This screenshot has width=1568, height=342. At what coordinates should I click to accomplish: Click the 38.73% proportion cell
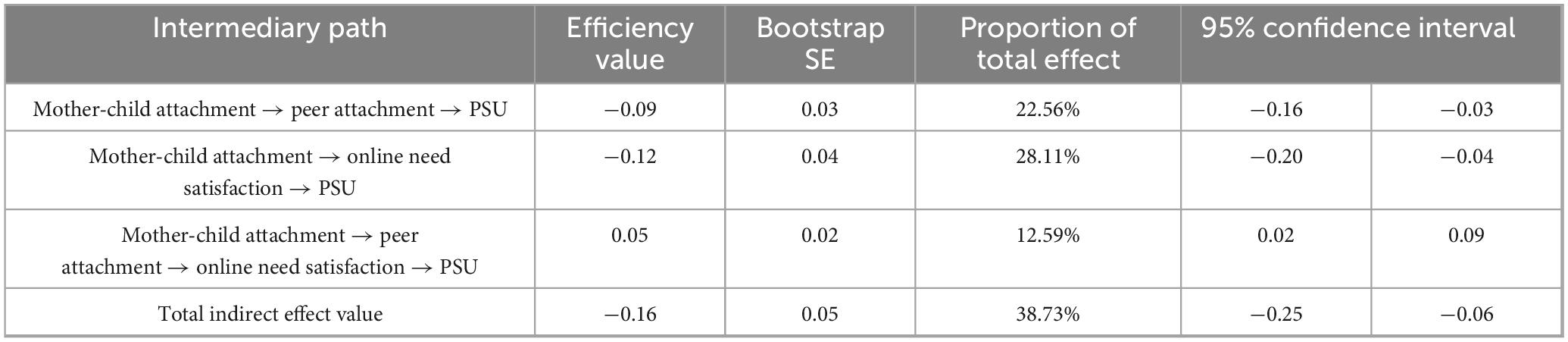click(1048, 314)
